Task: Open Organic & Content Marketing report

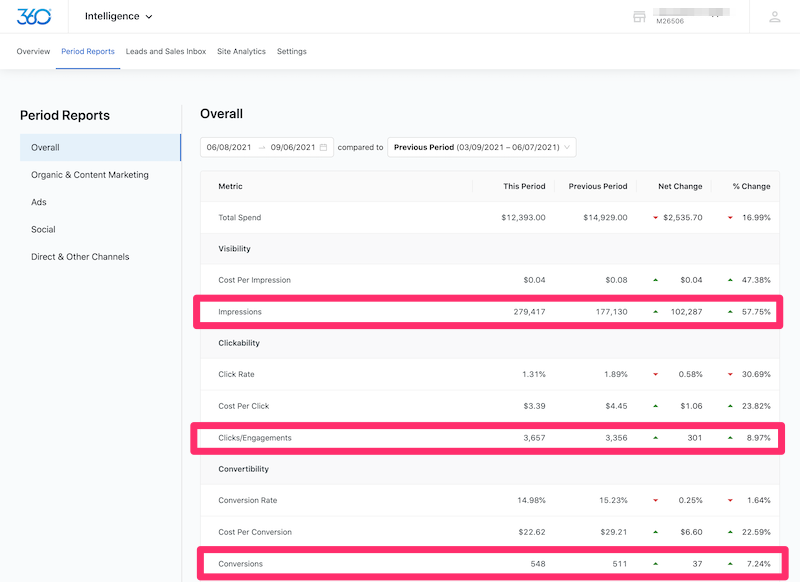Action: [x=90, y=175]
